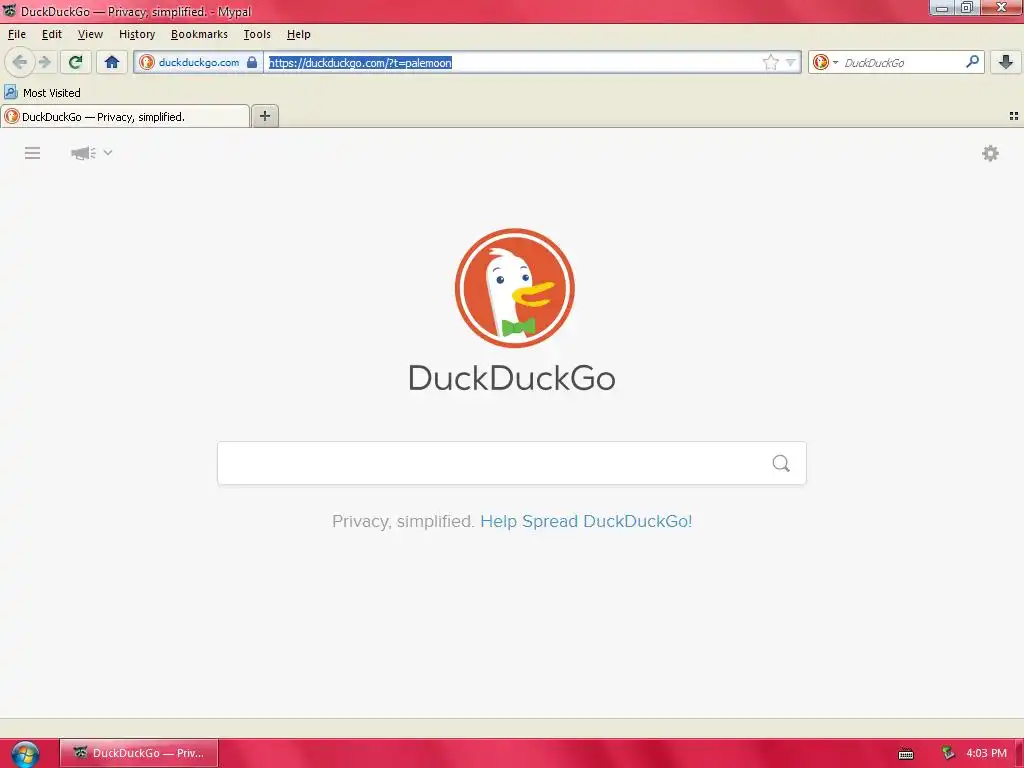Click the Privacy, simplified. tagline text

click(403, 521)
